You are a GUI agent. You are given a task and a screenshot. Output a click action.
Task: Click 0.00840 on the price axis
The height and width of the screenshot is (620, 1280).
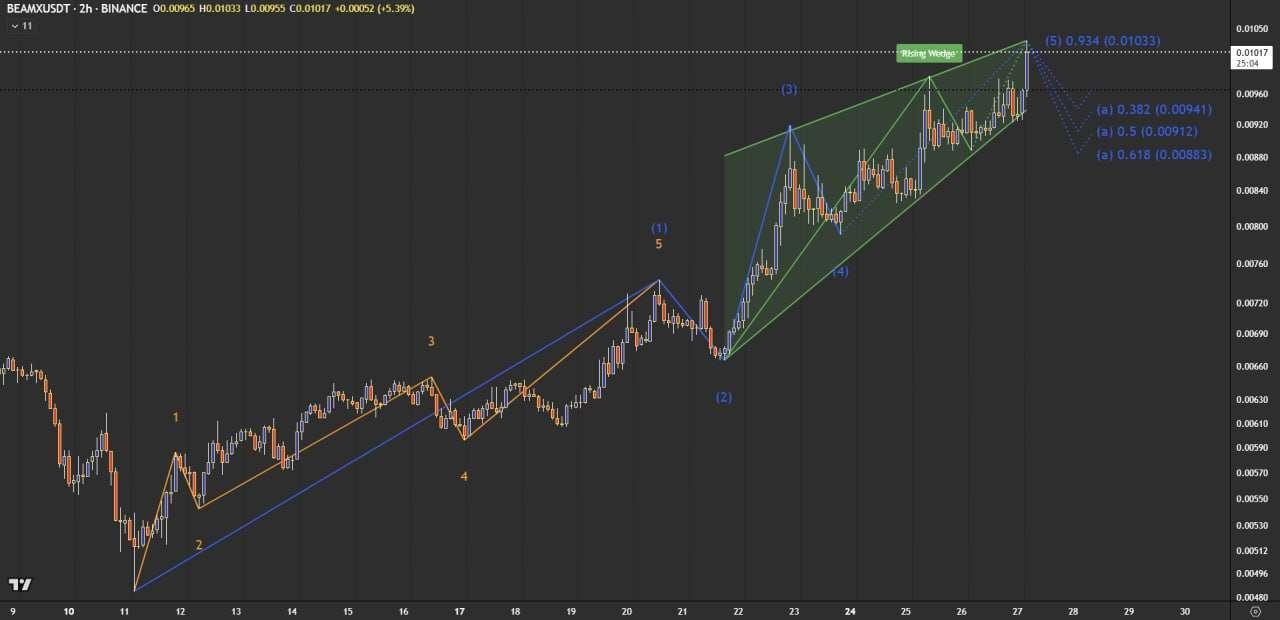click(1252, 191)
